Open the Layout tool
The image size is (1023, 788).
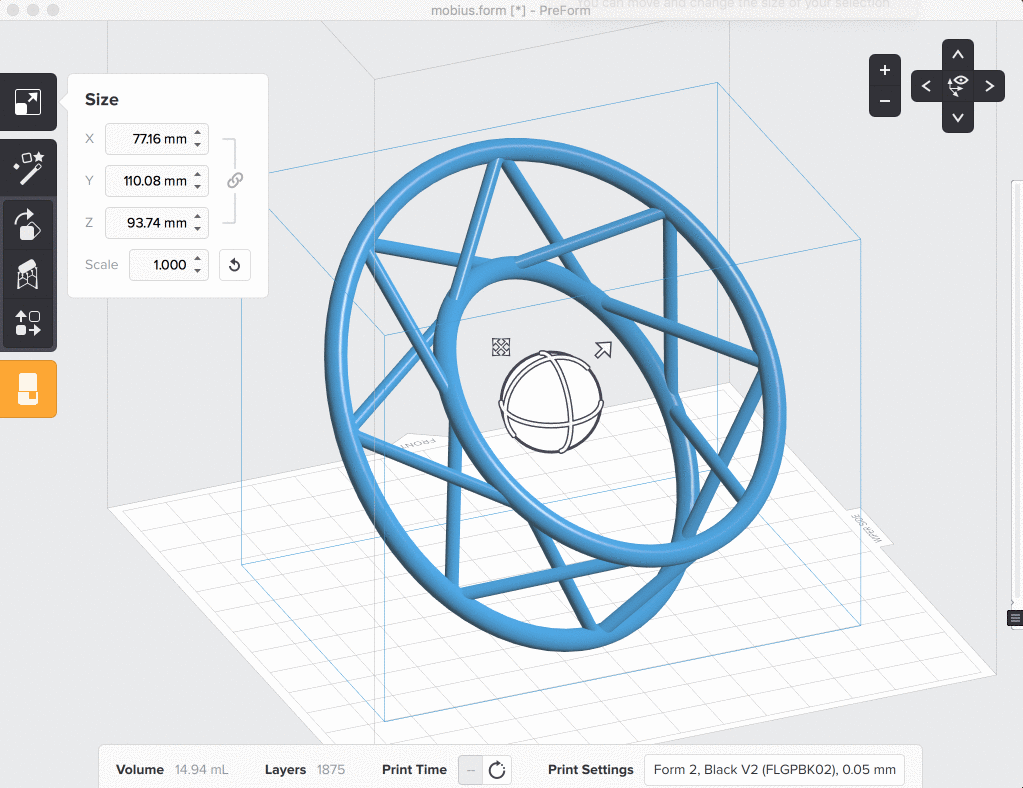(x=27, y=323)
